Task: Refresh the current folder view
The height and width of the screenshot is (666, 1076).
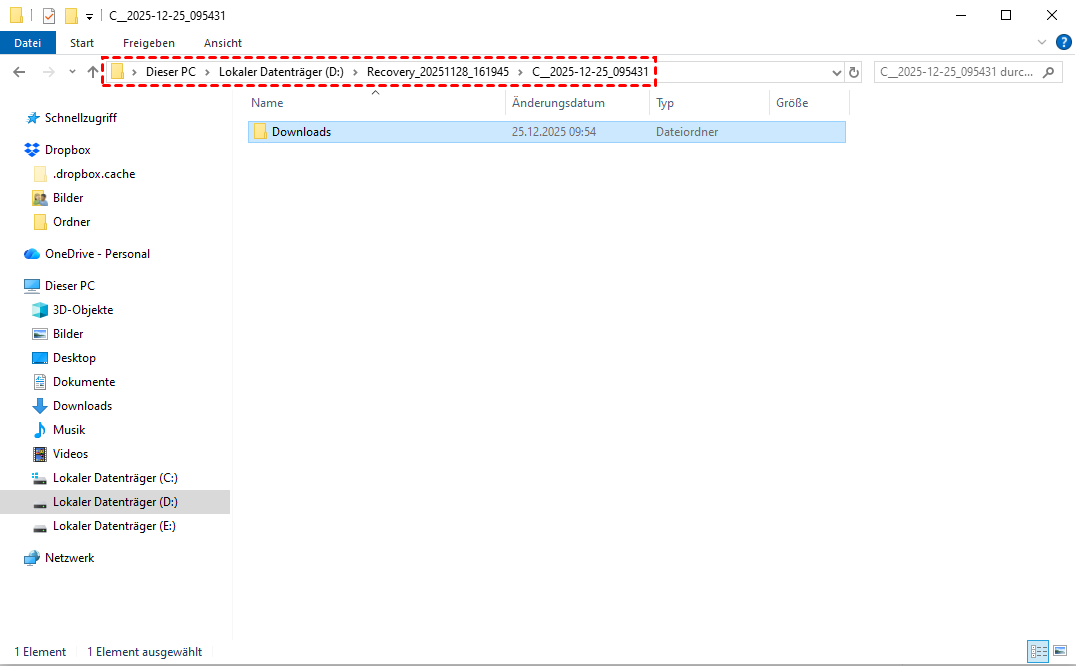Action: (853, 72)
